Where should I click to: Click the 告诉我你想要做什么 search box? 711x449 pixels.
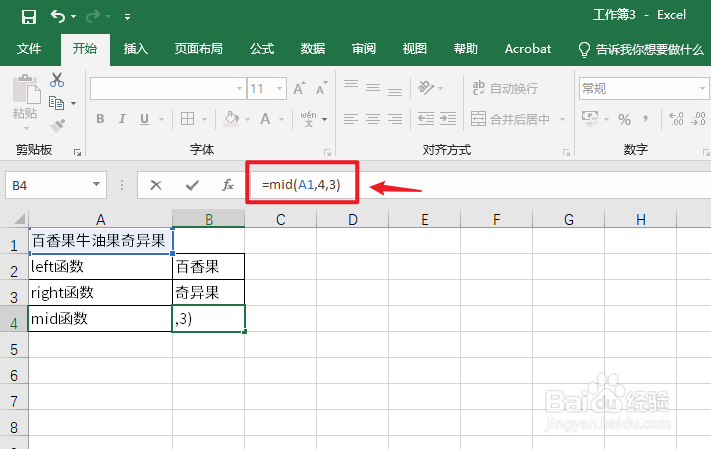pyautogui.click(x=641, y=49)
